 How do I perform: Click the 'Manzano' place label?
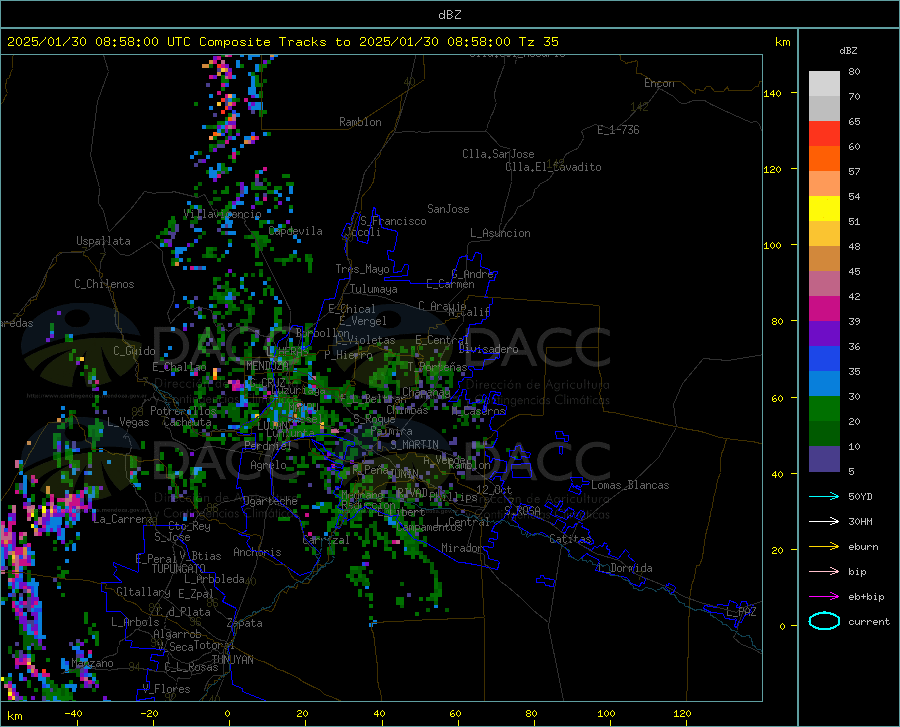(92, 663)
